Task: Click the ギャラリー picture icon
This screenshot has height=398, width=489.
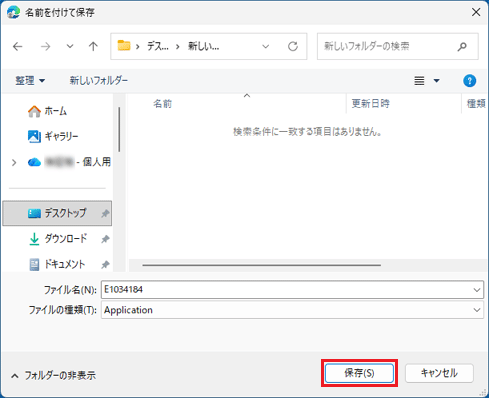Action: tap(34, 136)
